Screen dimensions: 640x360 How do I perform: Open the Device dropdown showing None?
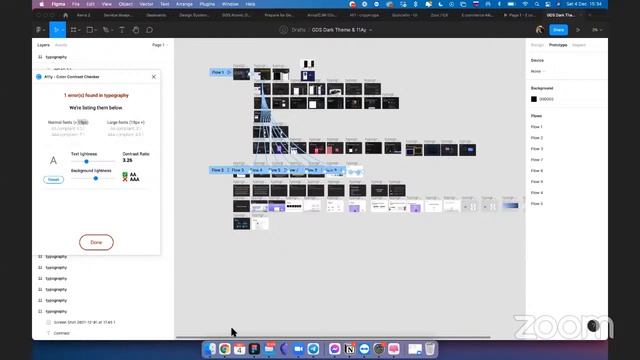pos(538,71)
